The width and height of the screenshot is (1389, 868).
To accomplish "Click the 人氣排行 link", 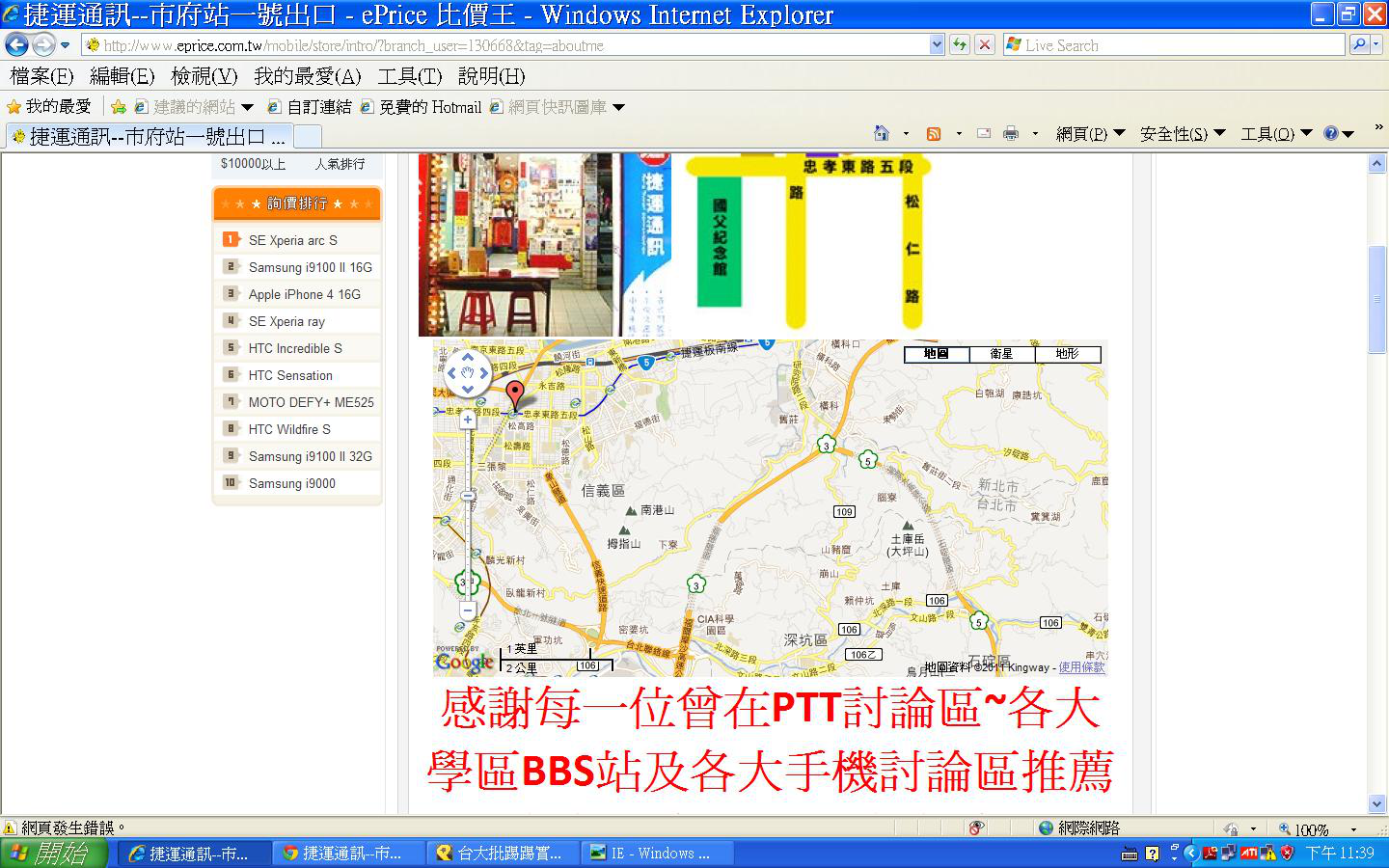I will (x=340, y=164).
